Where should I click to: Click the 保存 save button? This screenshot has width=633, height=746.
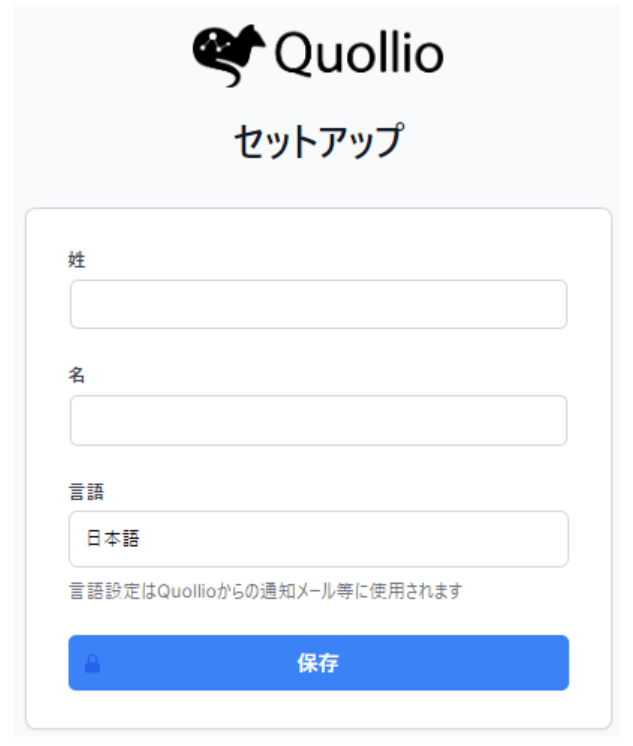click(x=318, y=662)
